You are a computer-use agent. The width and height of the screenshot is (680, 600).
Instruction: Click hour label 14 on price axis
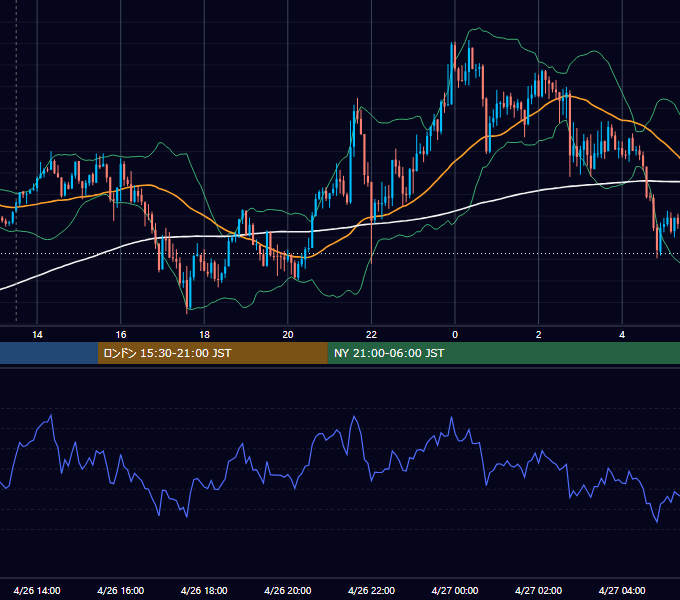coord(37,335)
